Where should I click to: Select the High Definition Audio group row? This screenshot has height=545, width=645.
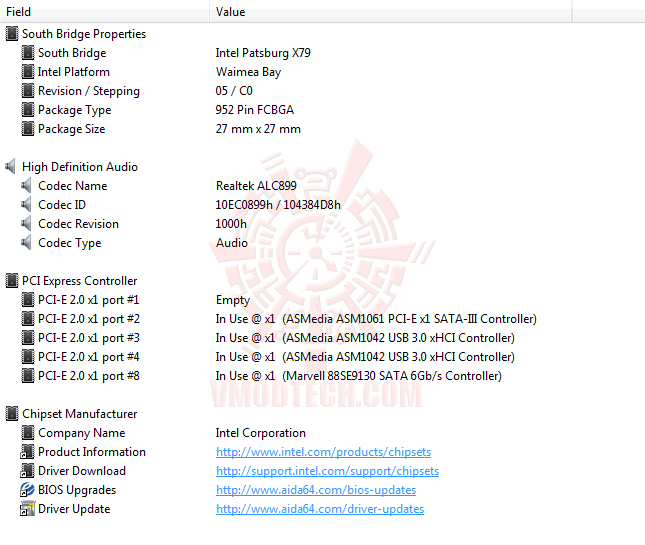click(80, 167)
